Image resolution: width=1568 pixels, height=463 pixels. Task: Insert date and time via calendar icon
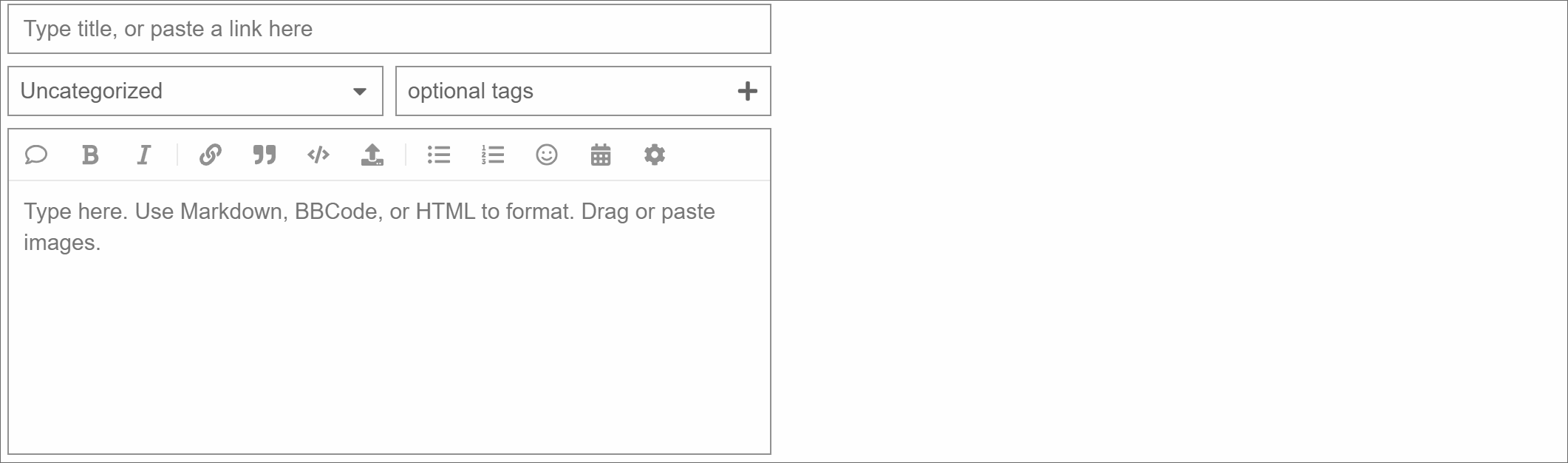click(601, 155)
